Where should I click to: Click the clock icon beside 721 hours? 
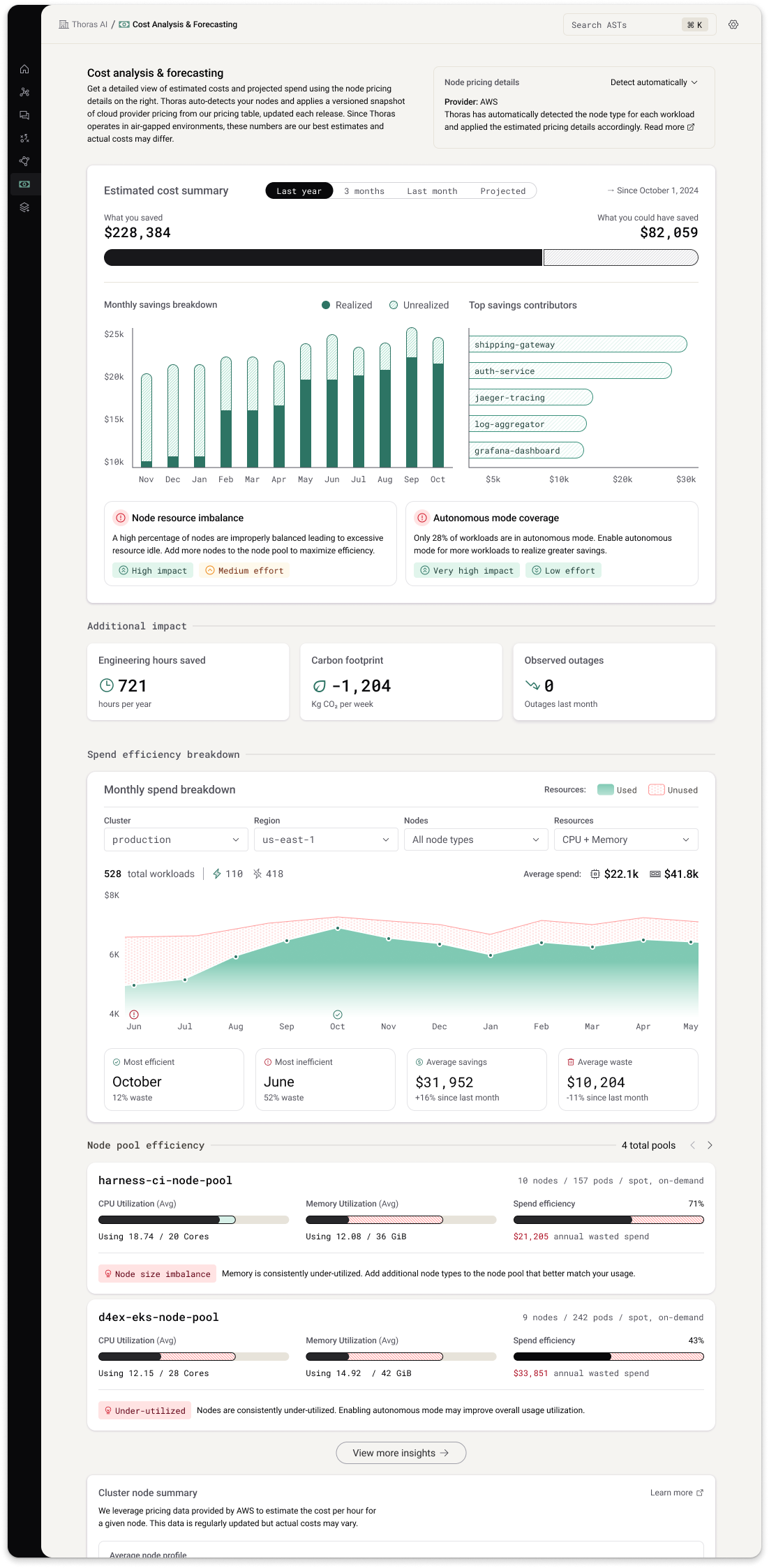click(x=106, y=685)
